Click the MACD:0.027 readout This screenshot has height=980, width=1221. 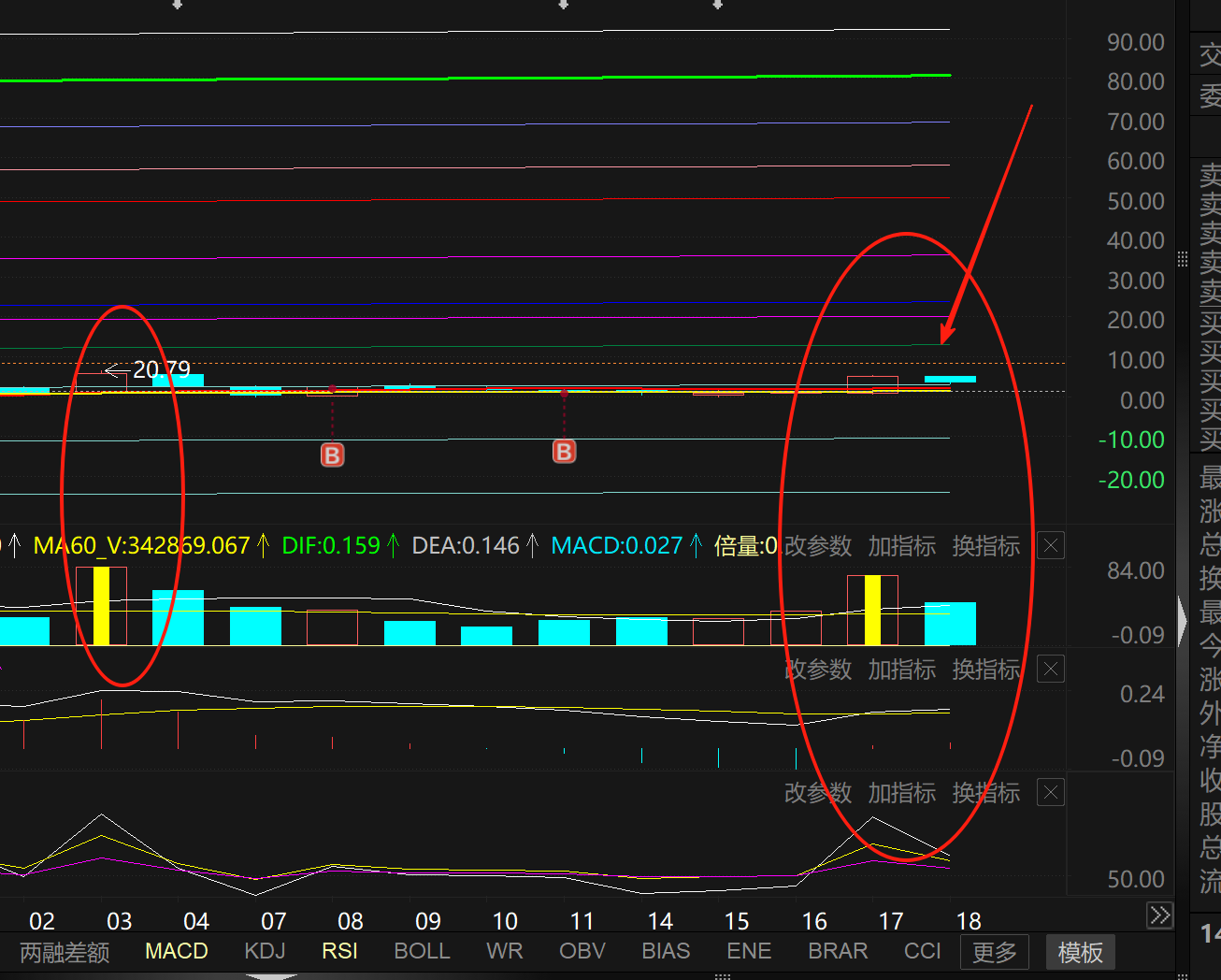[617, 546]
